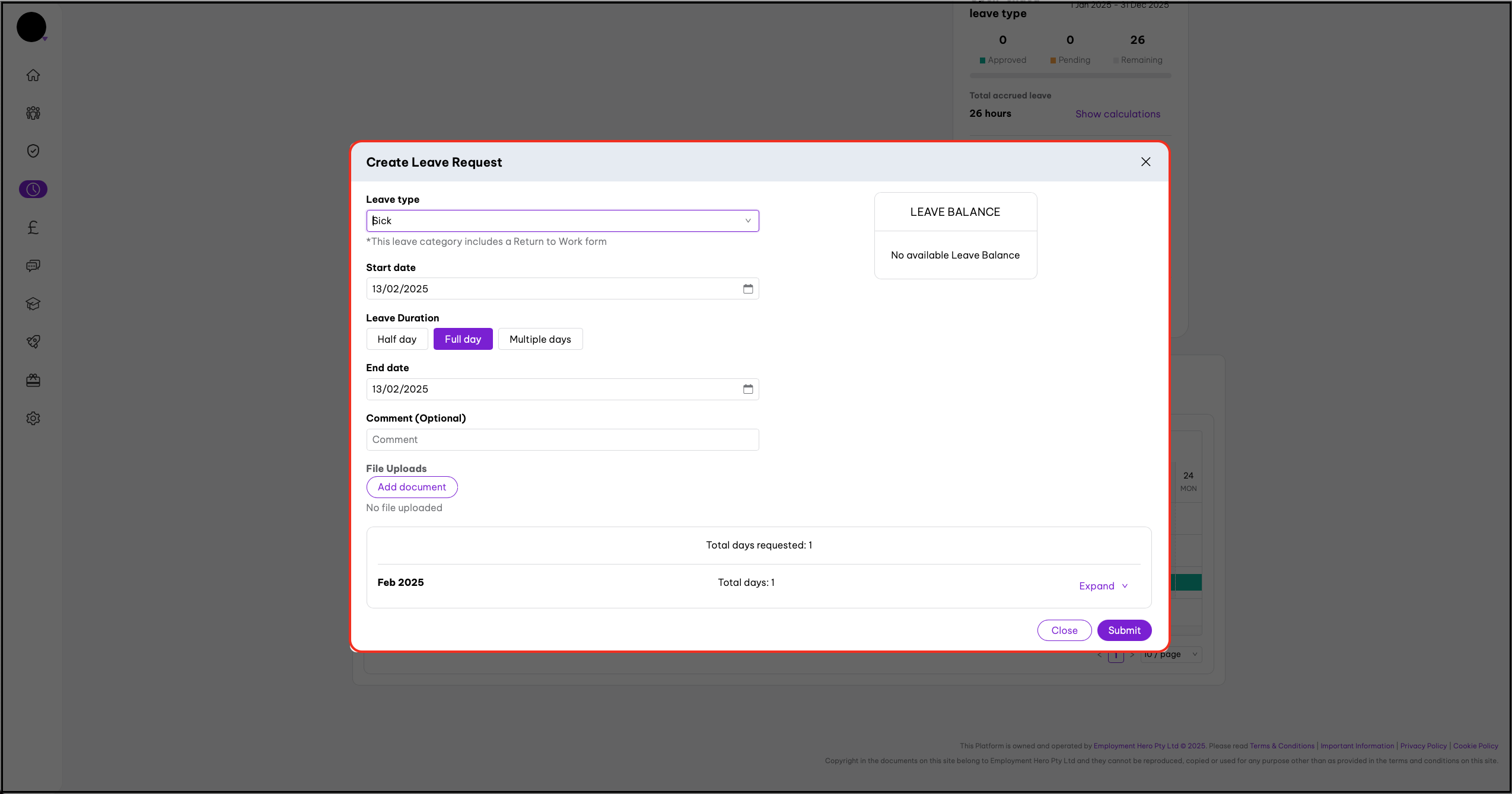Screen dimensions: 1512x794
Task: Open the Home icon in sidebar
Action: (33, 75)
